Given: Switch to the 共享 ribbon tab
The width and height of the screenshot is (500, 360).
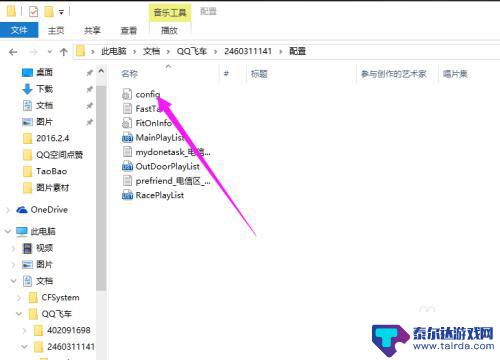Looking at the screenshot, I should (x=92, y=30).
